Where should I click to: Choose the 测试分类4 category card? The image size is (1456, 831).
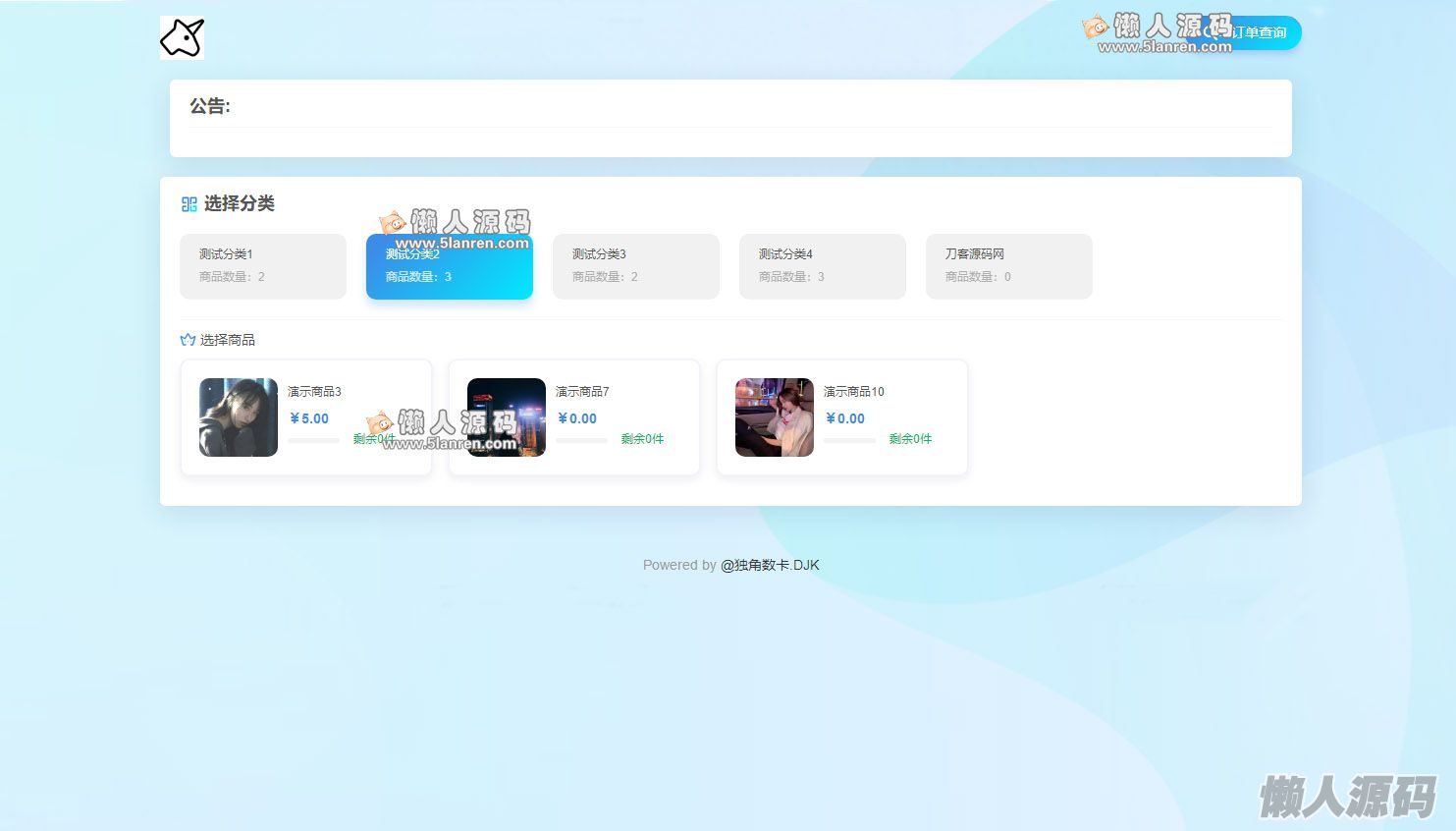click(x=822, y=266)
